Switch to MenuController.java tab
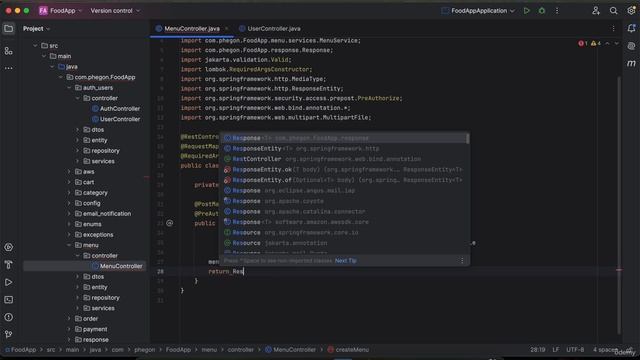The width and height of the screenshot is (640, 360). (x=191, y=29)
